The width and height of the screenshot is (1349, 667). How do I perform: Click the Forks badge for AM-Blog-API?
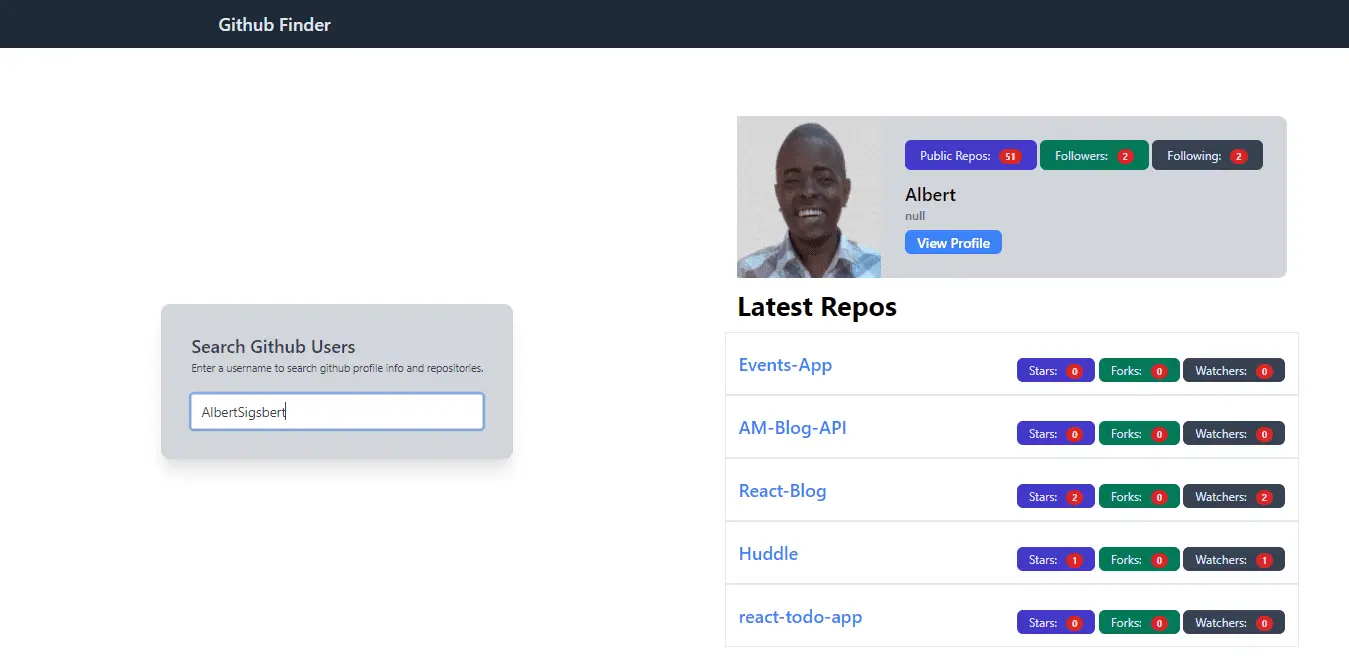click(x=1138, y=433)
